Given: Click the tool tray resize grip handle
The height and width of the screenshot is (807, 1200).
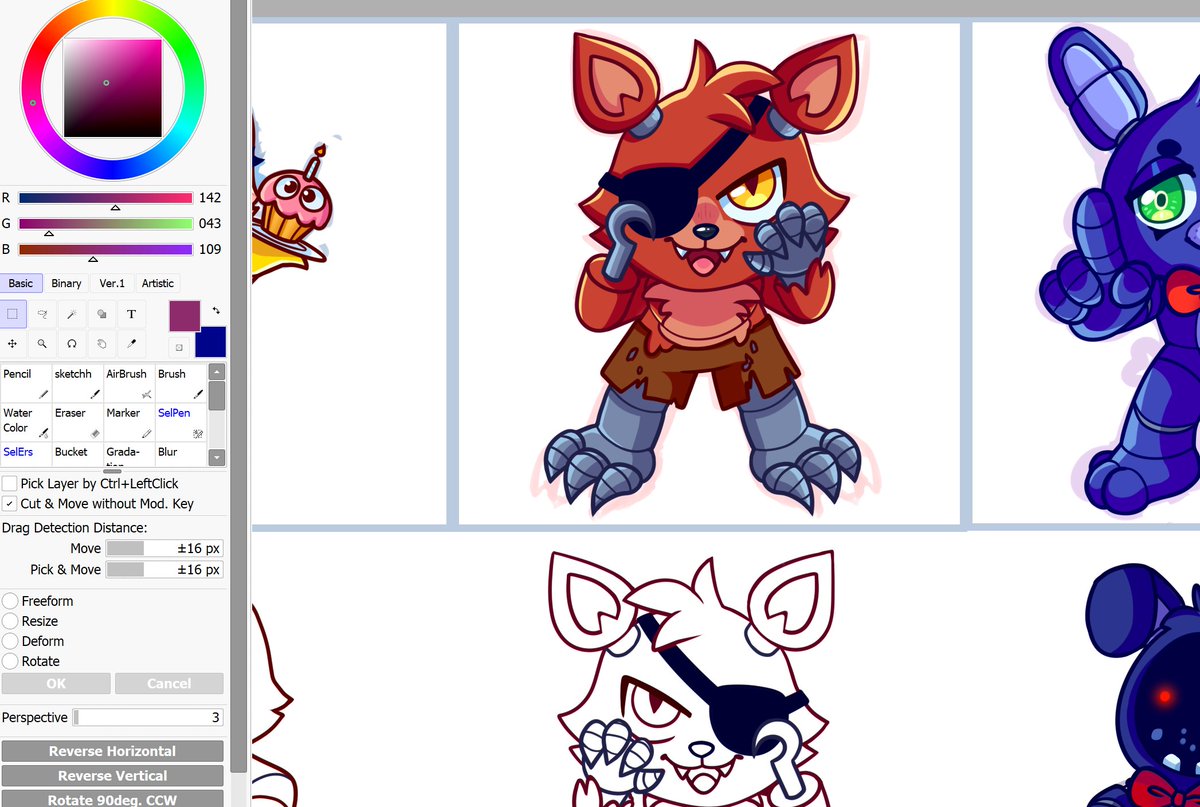Looking at the screenshot, I should [112, 471].
